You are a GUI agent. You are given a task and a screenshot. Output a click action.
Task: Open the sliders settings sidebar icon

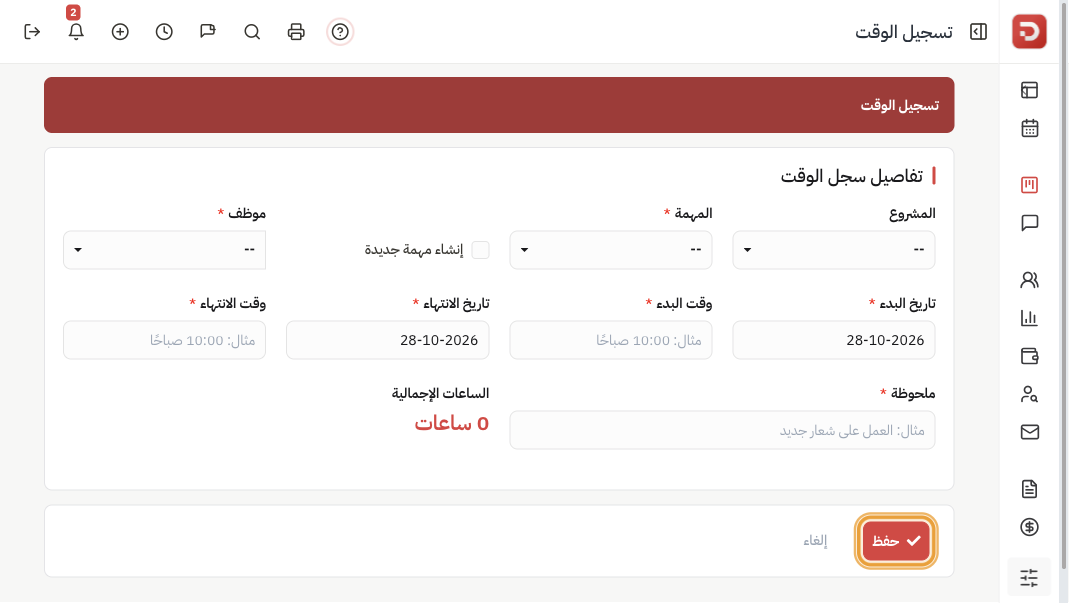click(1029, 578)
